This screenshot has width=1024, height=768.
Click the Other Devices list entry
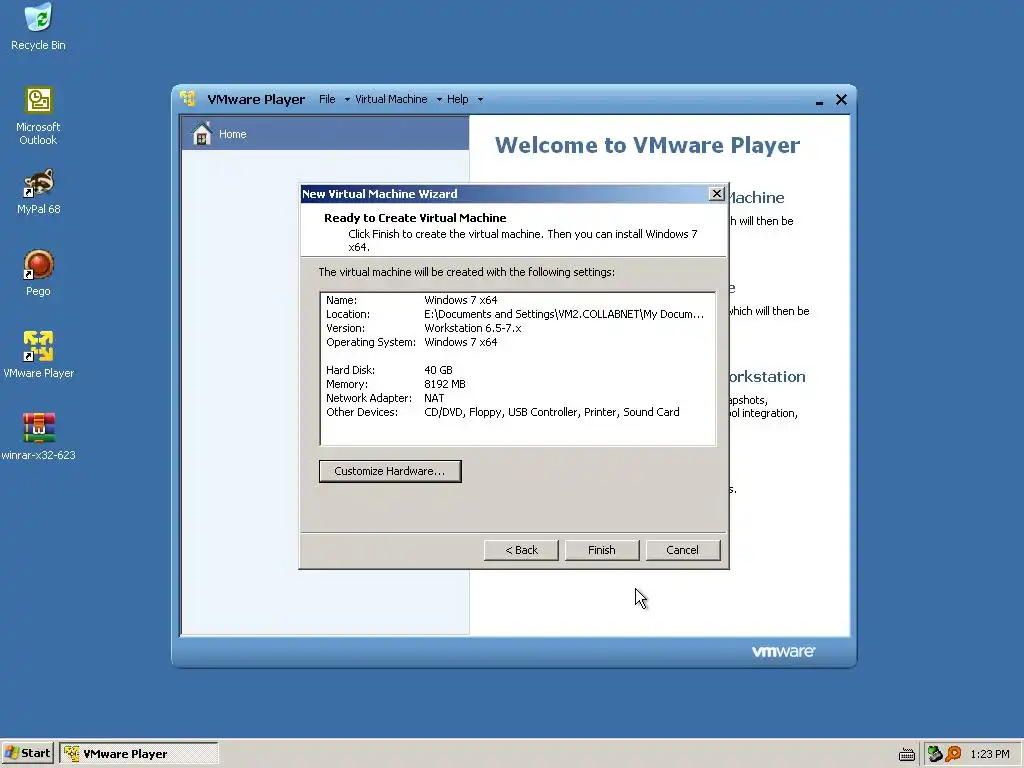tap(552, 412)
